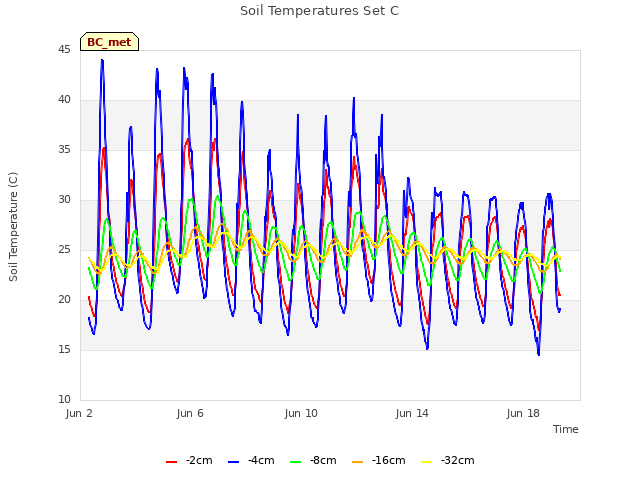The image size is (640, 480).
Task: Click the chart title Soil Temperatures Set C
Action: [x=320, y=11]
